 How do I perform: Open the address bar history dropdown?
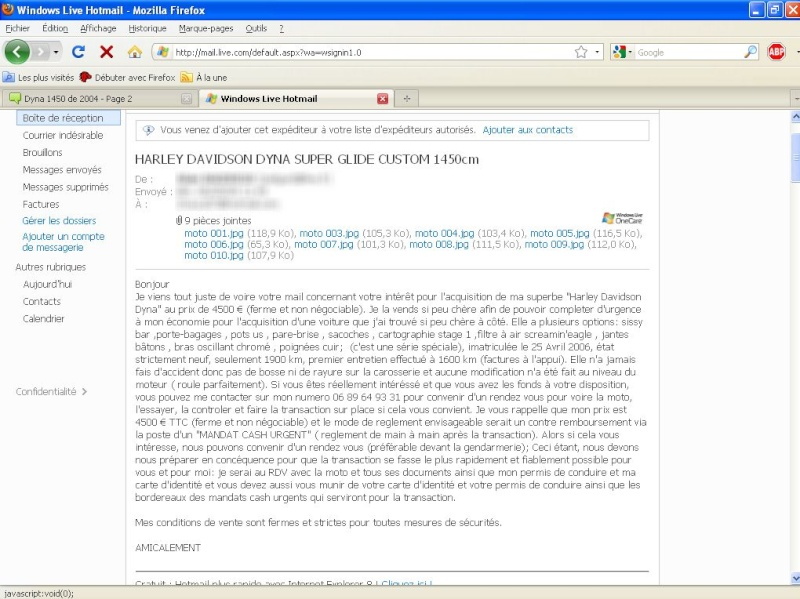click(x=597, y=52)
